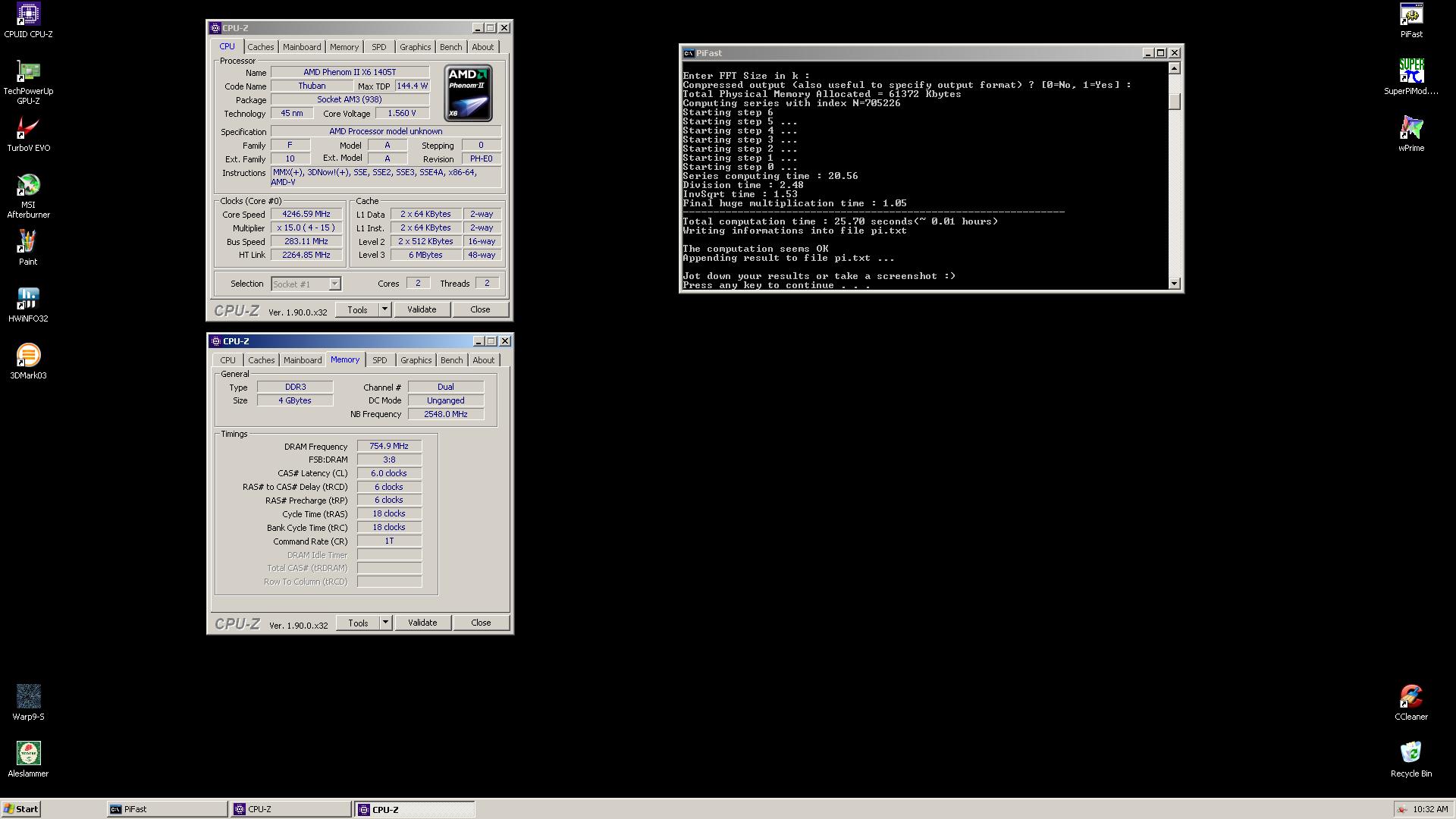Click the CAS# Latency 6.0 clocks value
Image resolution: width=1456 pixels, height=819 pixels.
click(x=389, y=473)
